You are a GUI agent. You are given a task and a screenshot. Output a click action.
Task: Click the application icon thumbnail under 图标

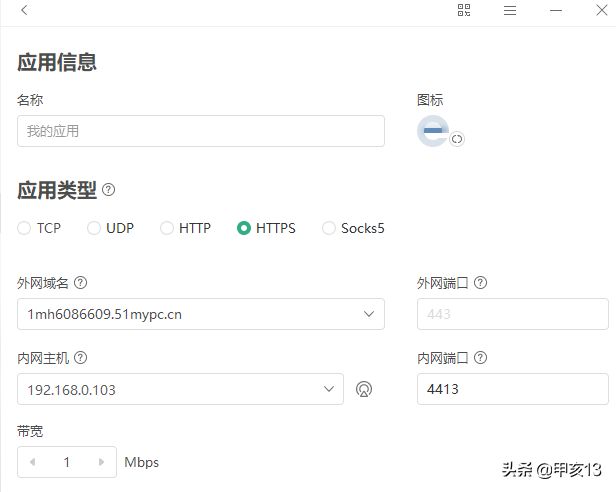[x=433, y=131]
